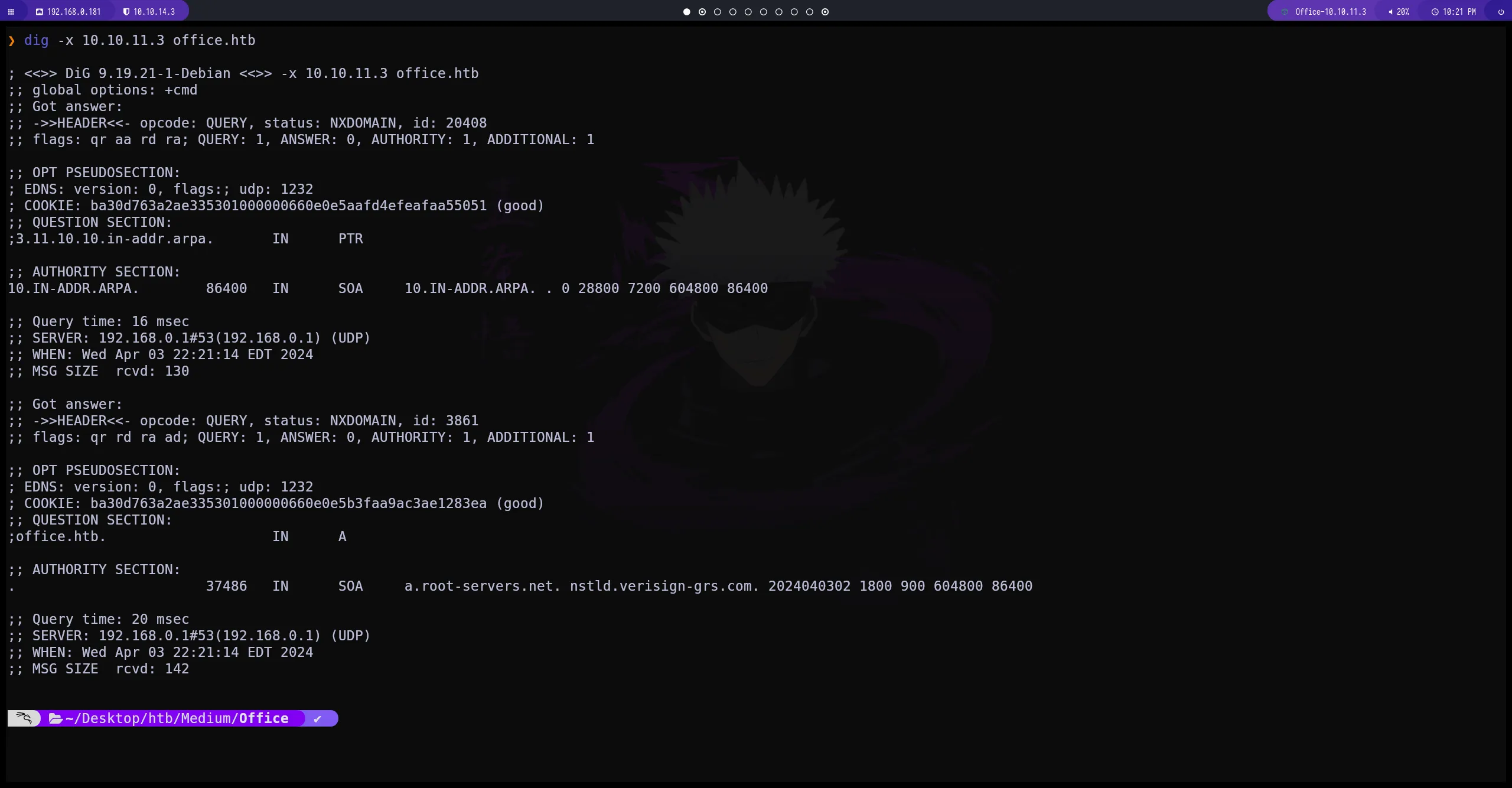Select the fifth workspace circle
Image resolution: width=1512 pixels, height=788 pixels.
tap(748, 12)
